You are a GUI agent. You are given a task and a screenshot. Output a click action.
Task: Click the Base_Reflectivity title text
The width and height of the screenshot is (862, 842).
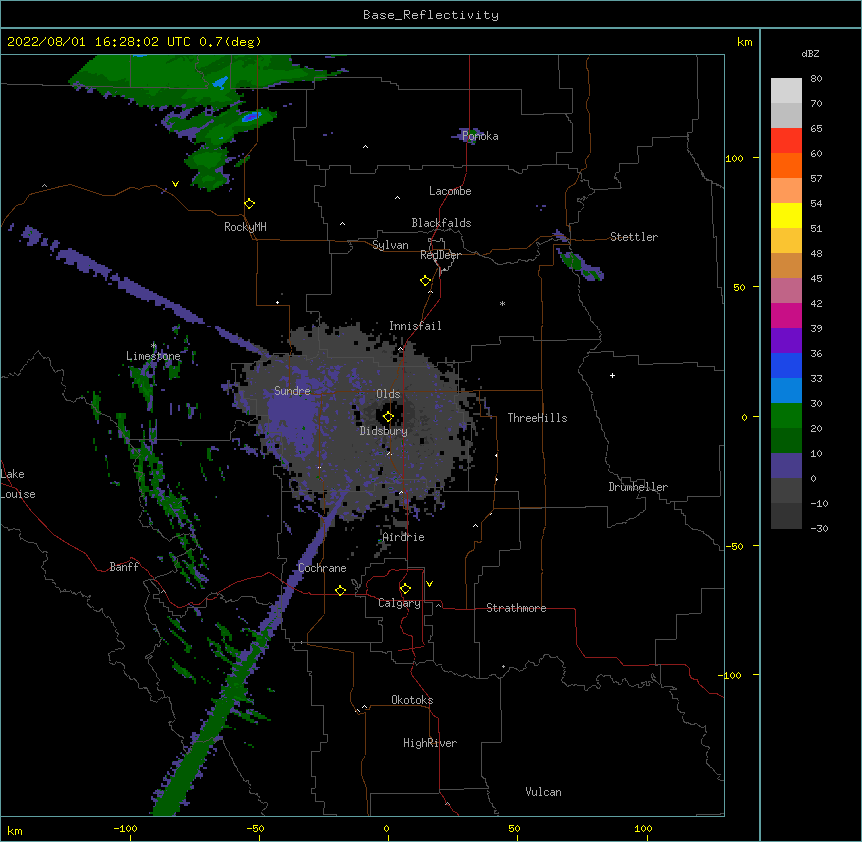point(431,15)
